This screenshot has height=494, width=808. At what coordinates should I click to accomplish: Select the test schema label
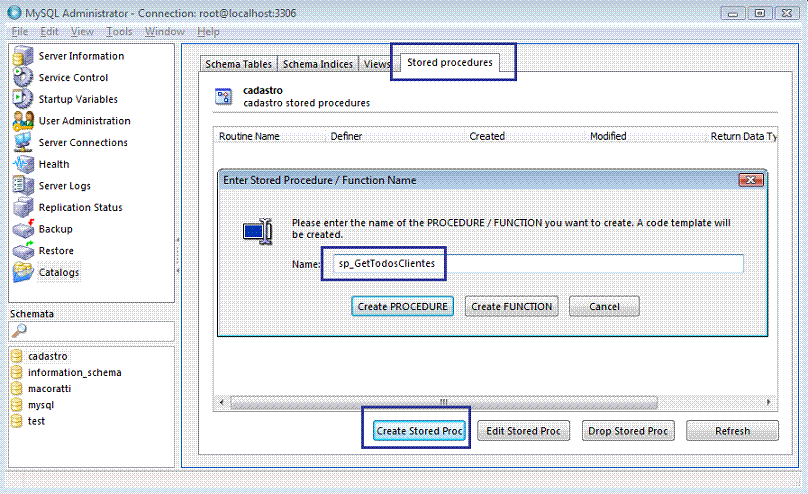(36, 421)
